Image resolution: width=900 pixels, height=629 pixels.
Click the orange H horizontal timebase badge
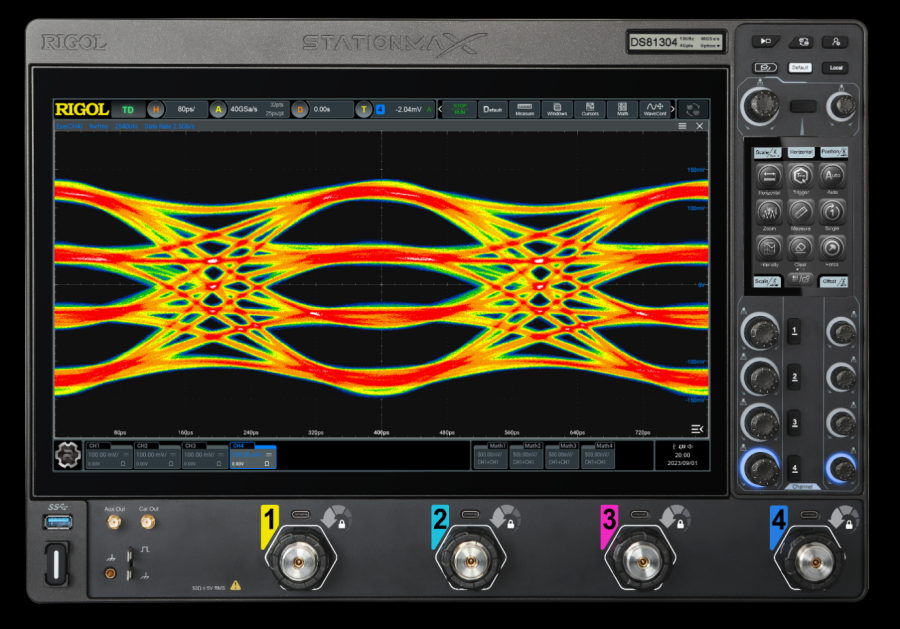[156, 109]
